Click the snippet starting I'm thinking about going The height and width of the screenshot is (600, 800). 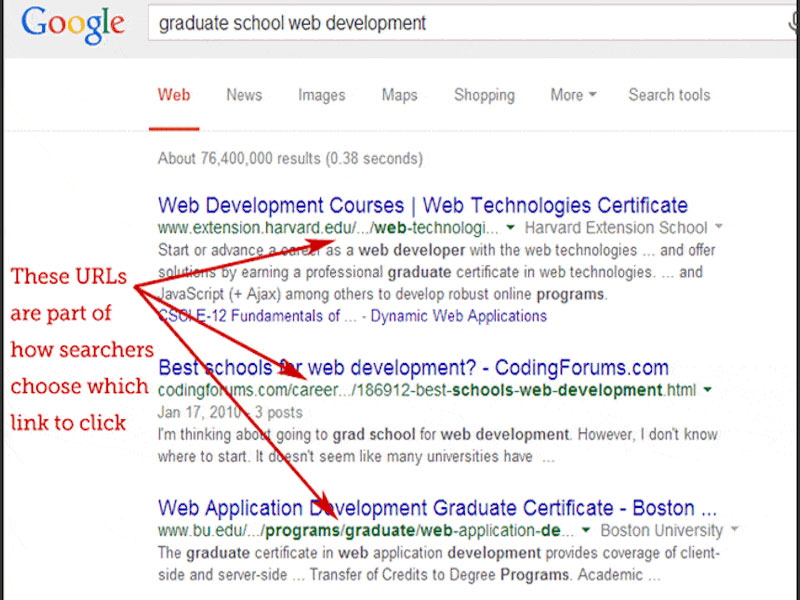pyautogui.click(x=437, y=445)
